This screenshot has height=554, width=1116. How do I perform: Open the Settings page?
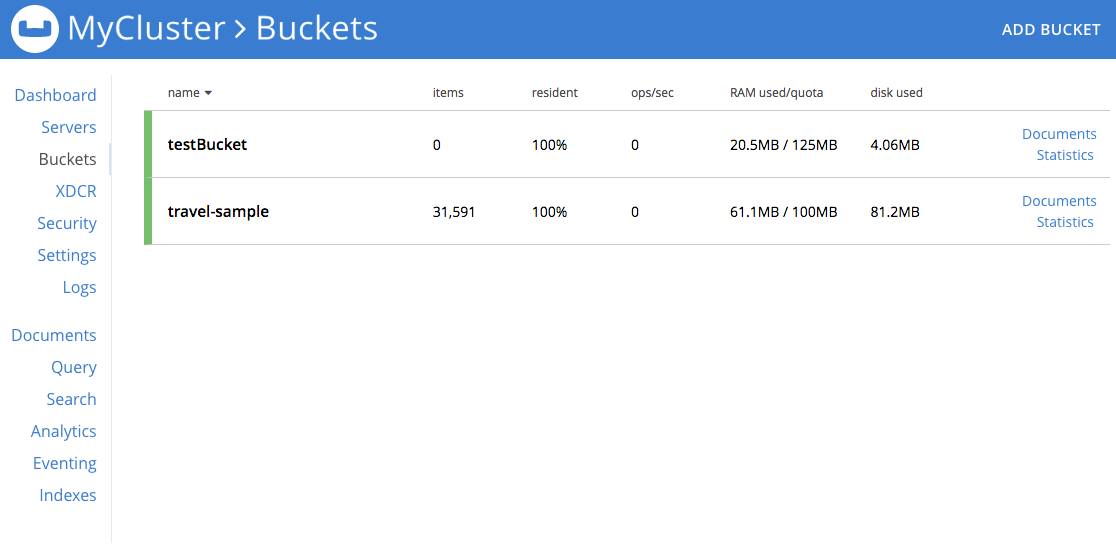click(66, 255)
